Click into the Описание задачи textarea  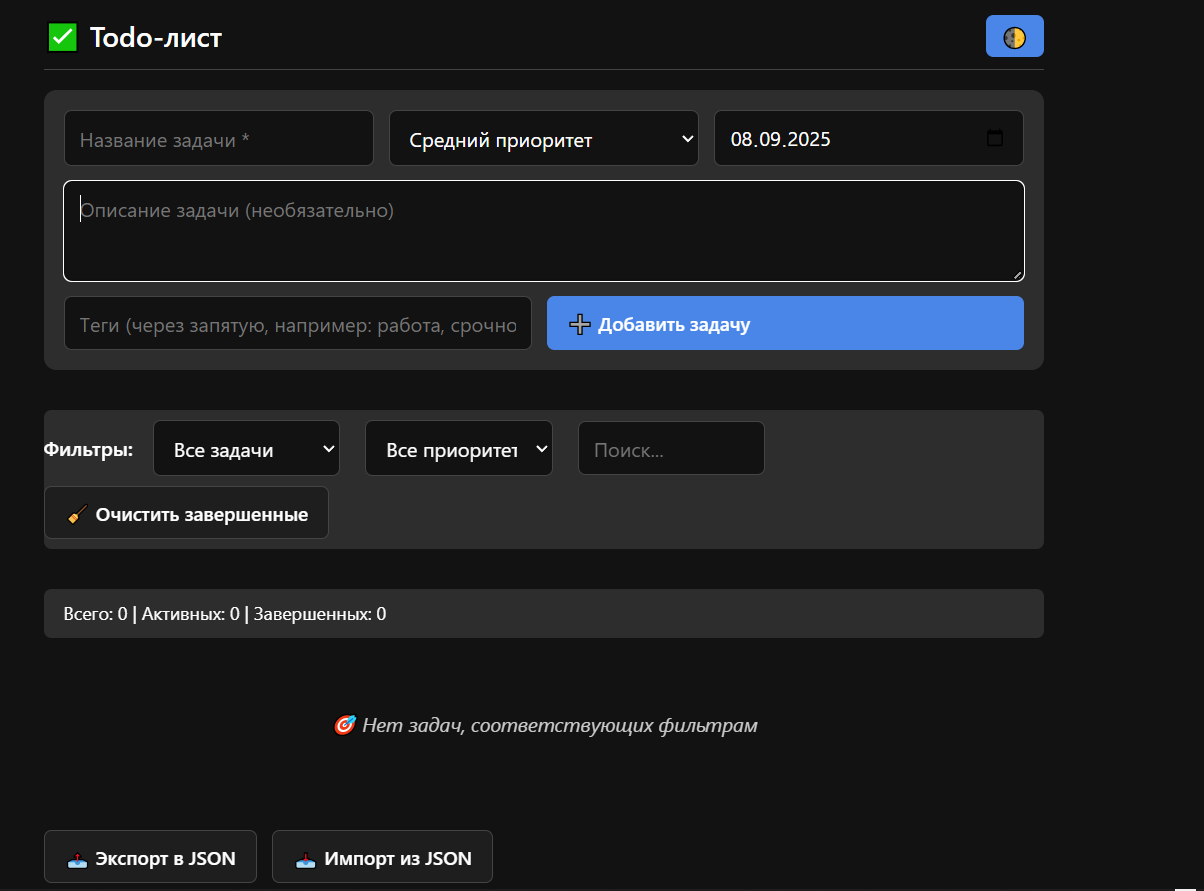tap(543, 232)
